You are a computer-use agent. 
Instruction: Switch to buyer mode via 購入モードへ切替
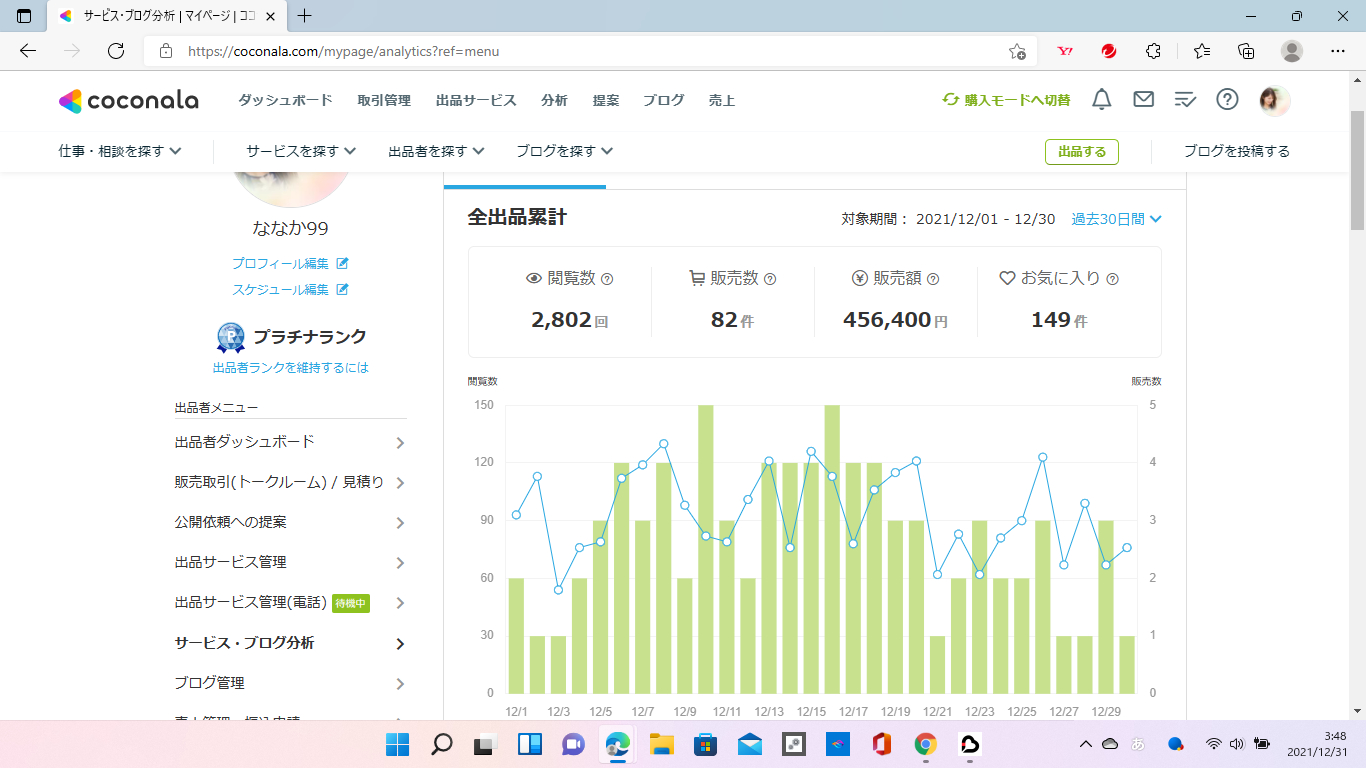[x=1006, y=100]
